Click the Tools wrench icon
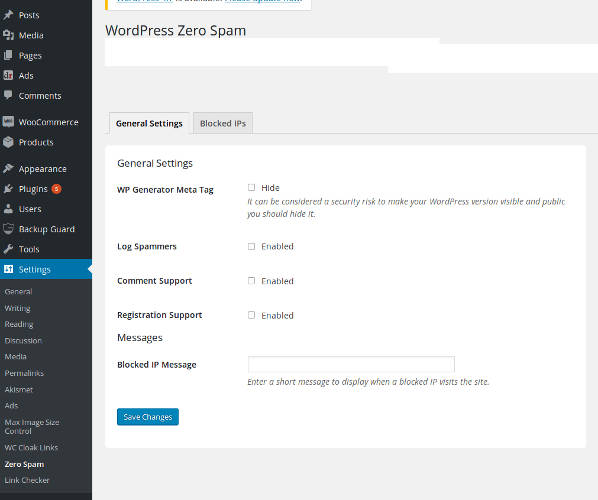598x500 pixels. [8, 249]
